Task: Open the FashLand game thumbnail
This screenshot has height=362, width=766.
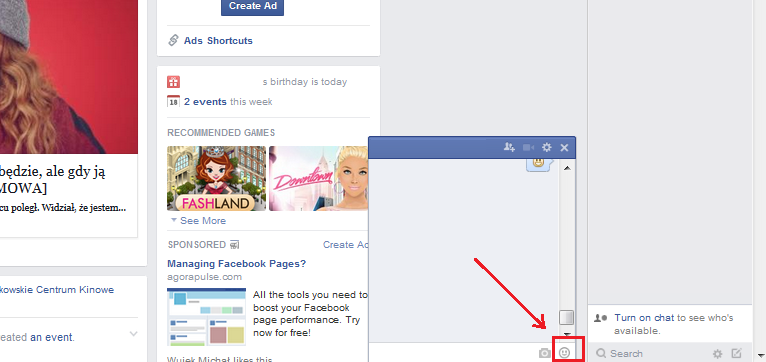Action: click(216, 178)
